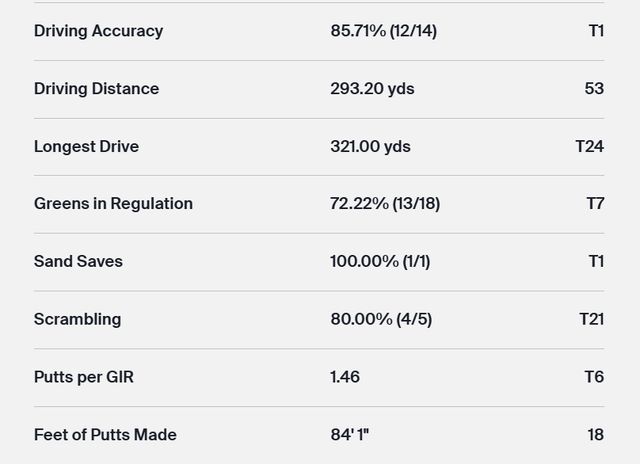Click the Sand Saves label

coord(78,262)
